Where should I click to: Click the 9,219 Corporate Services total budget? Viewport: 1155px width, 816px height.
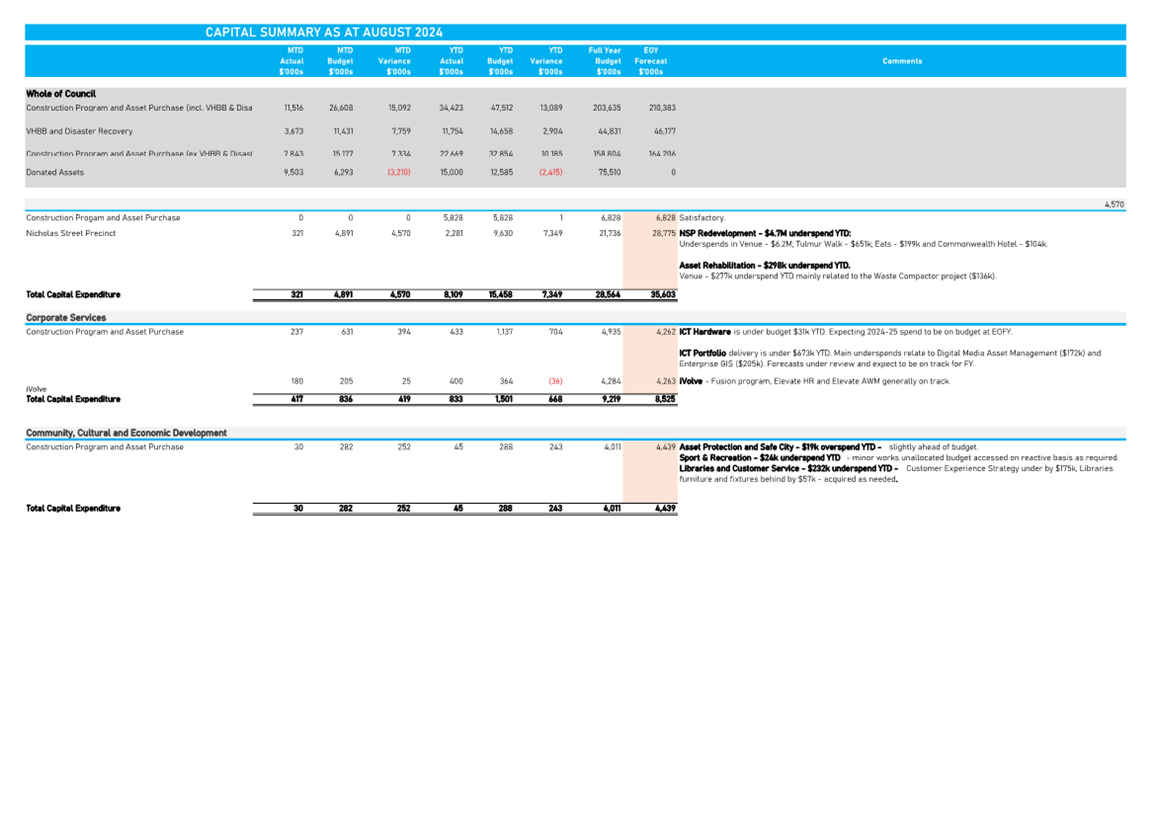[x=611, y=399]
